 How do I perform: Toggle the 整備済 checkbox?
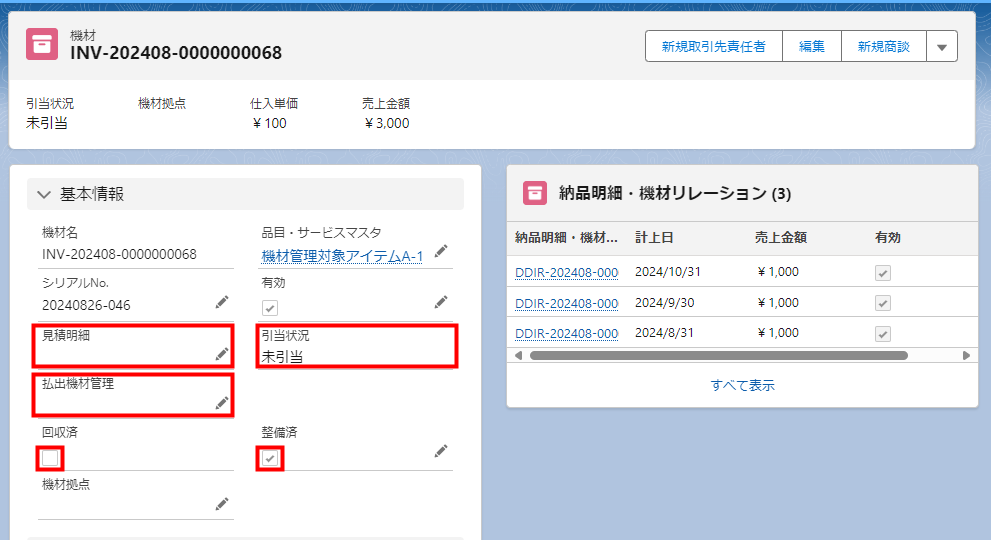pyautogui.click(x=270, y=458)
